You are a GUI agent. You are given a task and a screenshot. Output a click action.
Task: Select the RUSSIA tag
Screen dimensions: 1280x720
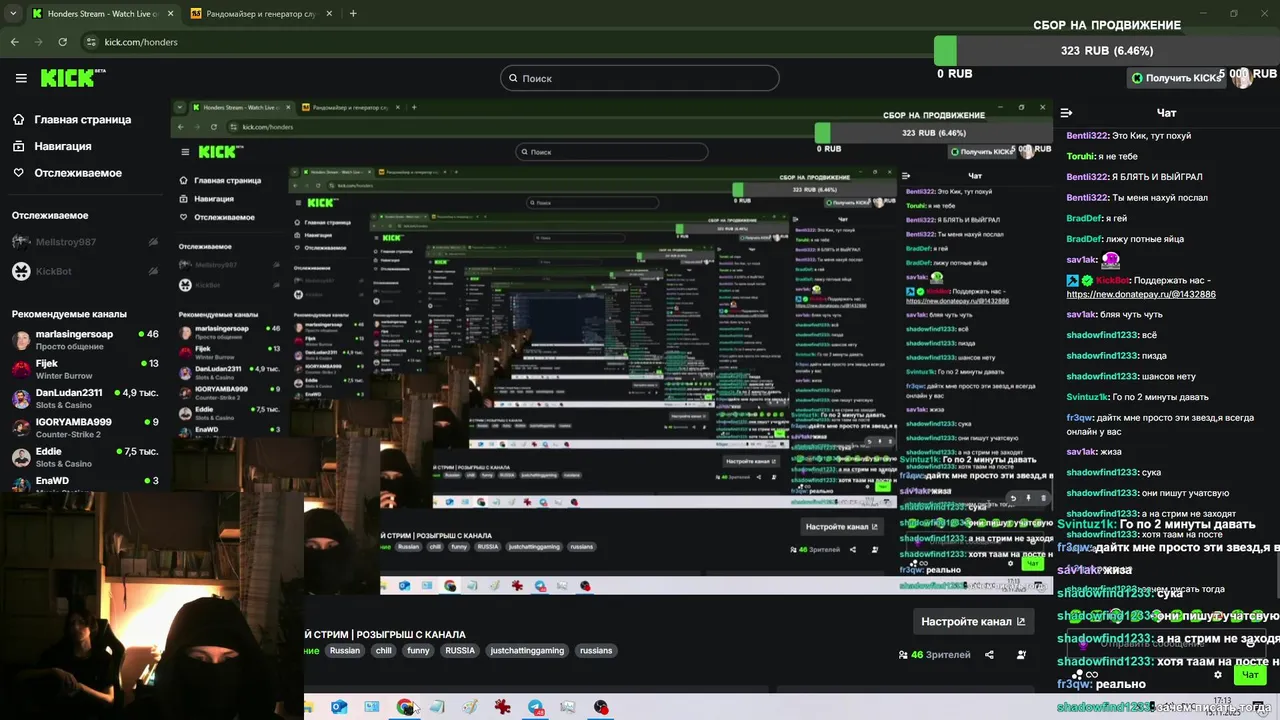click(x=460, y=650)
